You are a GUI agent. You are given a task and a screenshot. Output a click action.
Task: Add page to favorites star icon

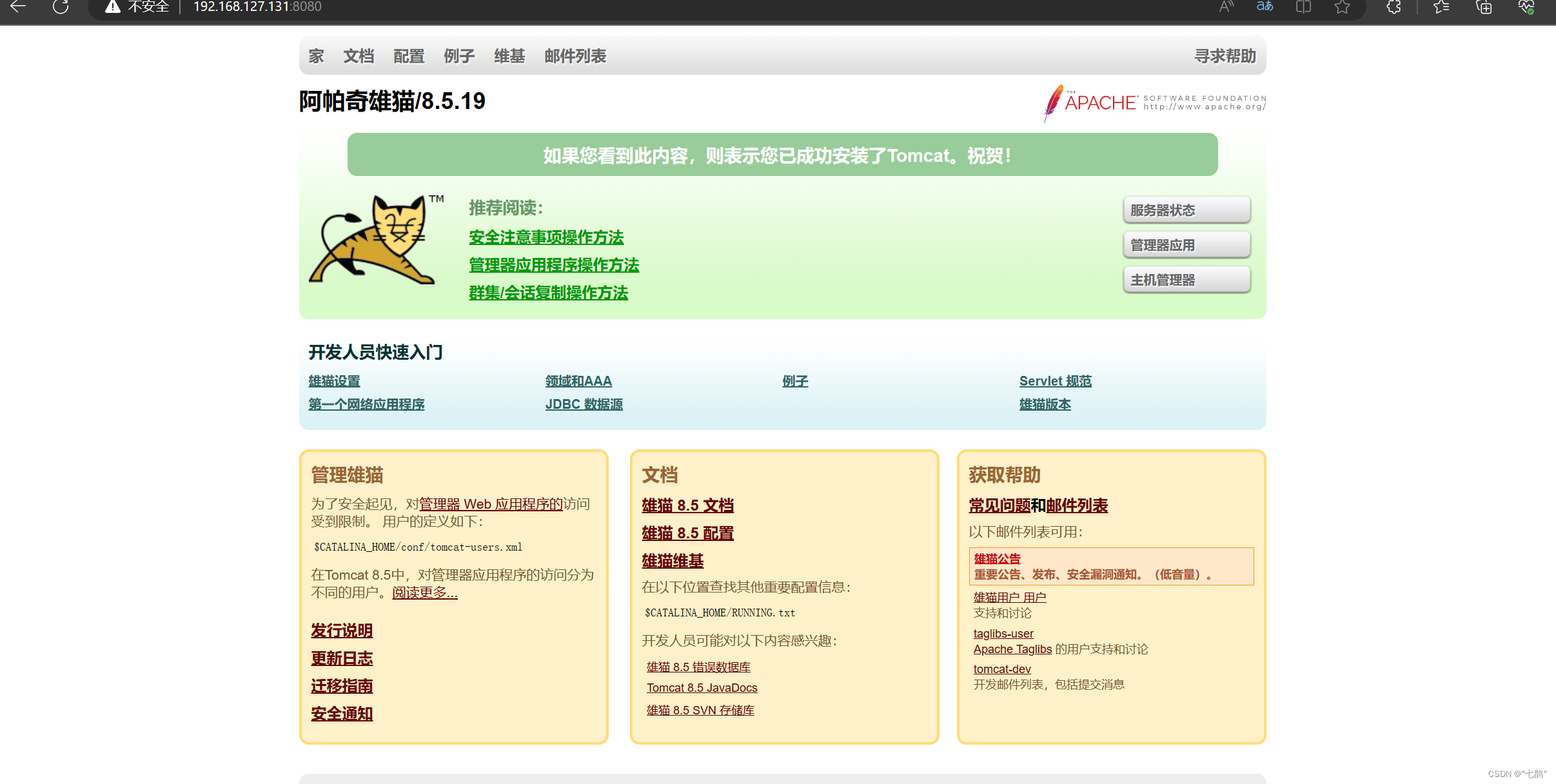coord(1342,7)
